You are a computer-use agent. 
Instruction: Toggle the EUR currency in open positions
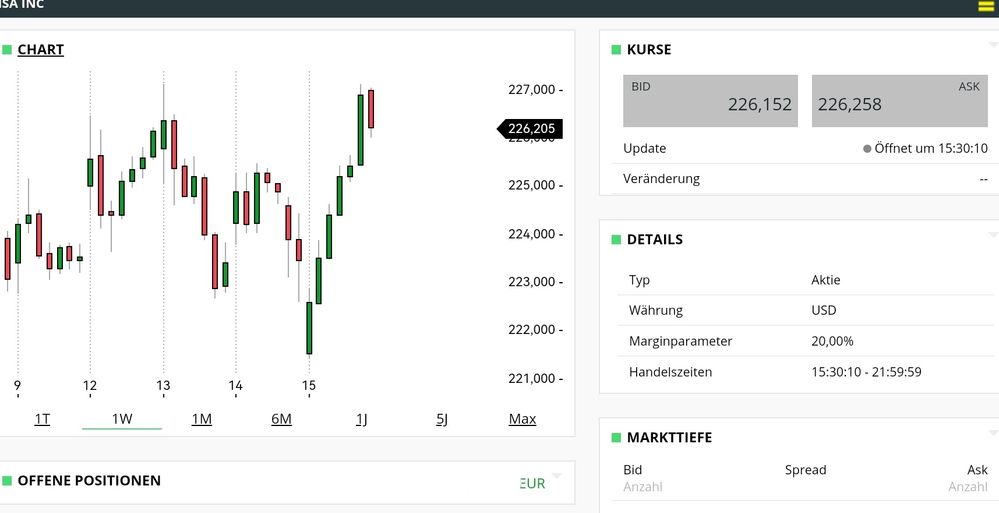533,483
